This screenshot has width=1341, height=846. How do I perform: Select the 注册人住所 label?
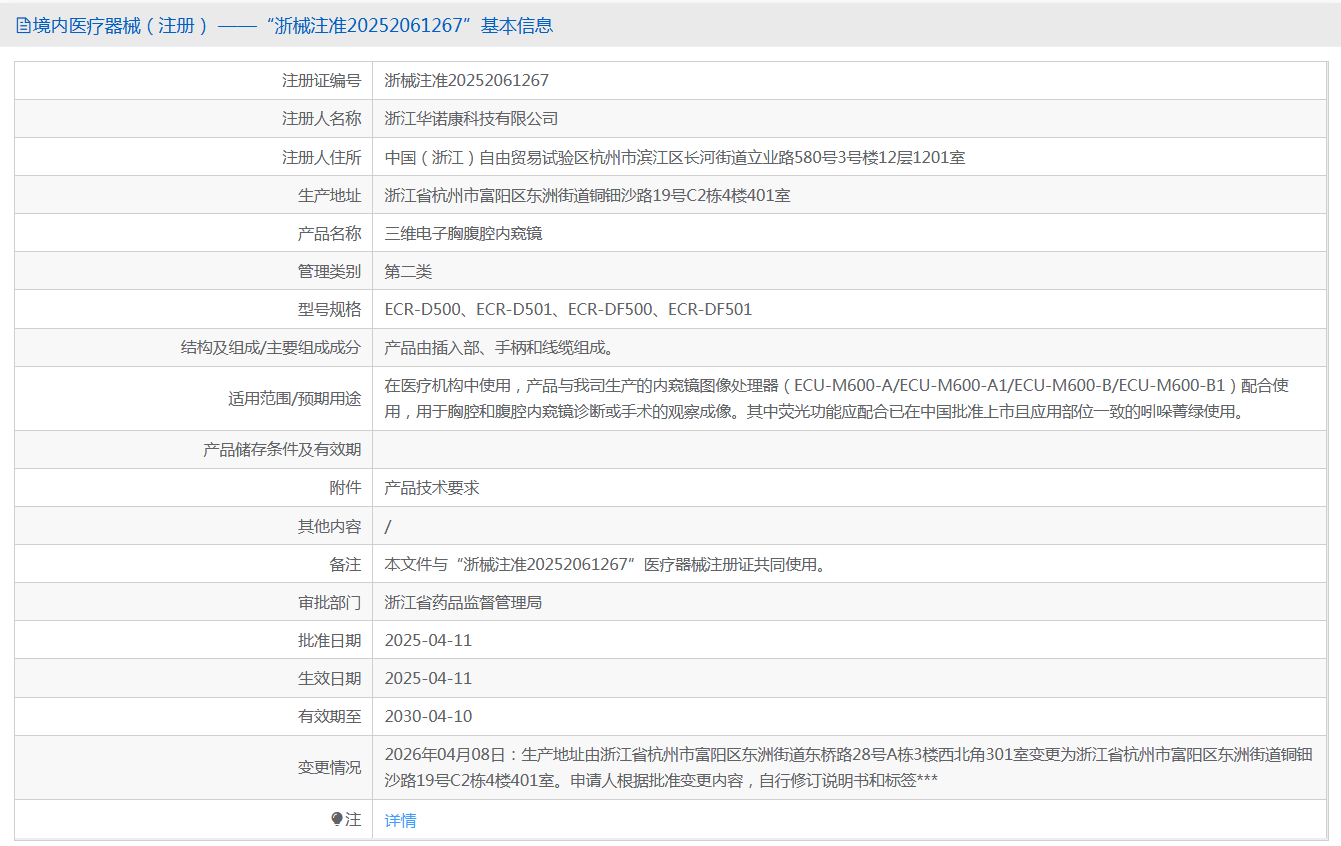[x=321, y=157]
